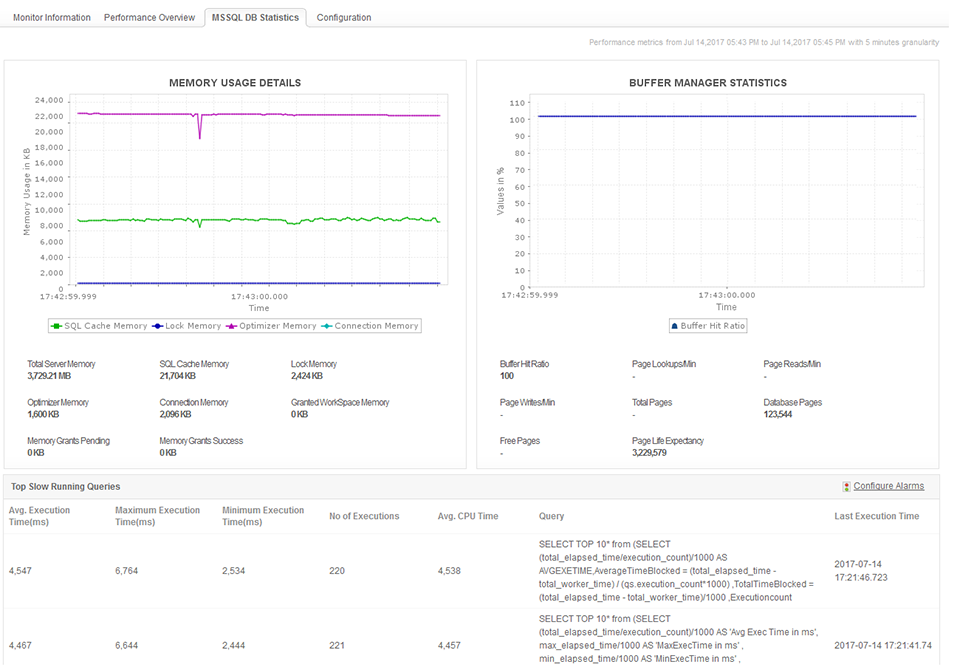The height and width of the screenshot is (667, 960).
Task: Toggle SQL Cache Memory series in legend
Action: point(99,326)
